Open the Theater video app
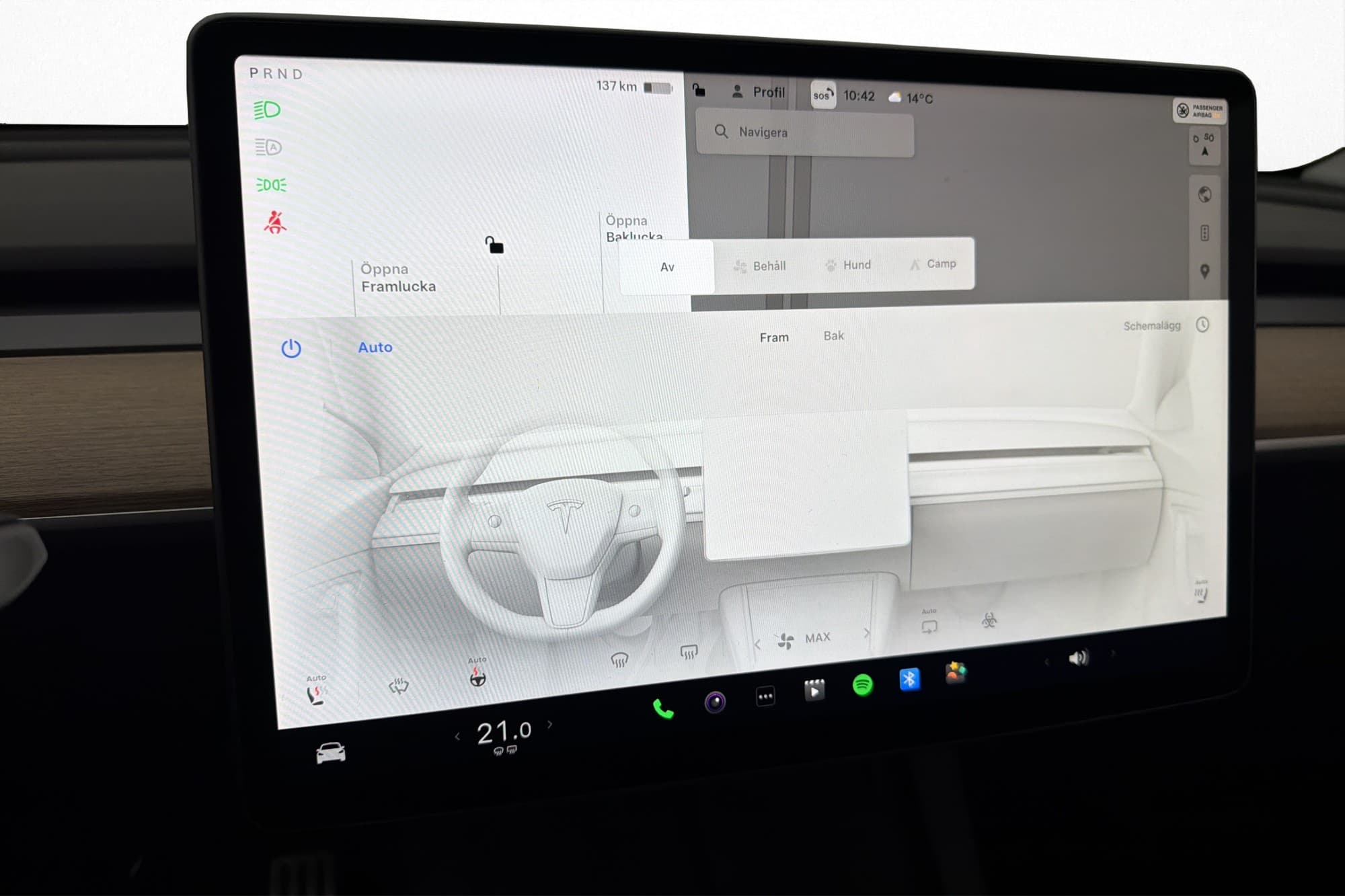Viewport: 1345px width, 896px height. pyautogui.click(x=814, y=690)
